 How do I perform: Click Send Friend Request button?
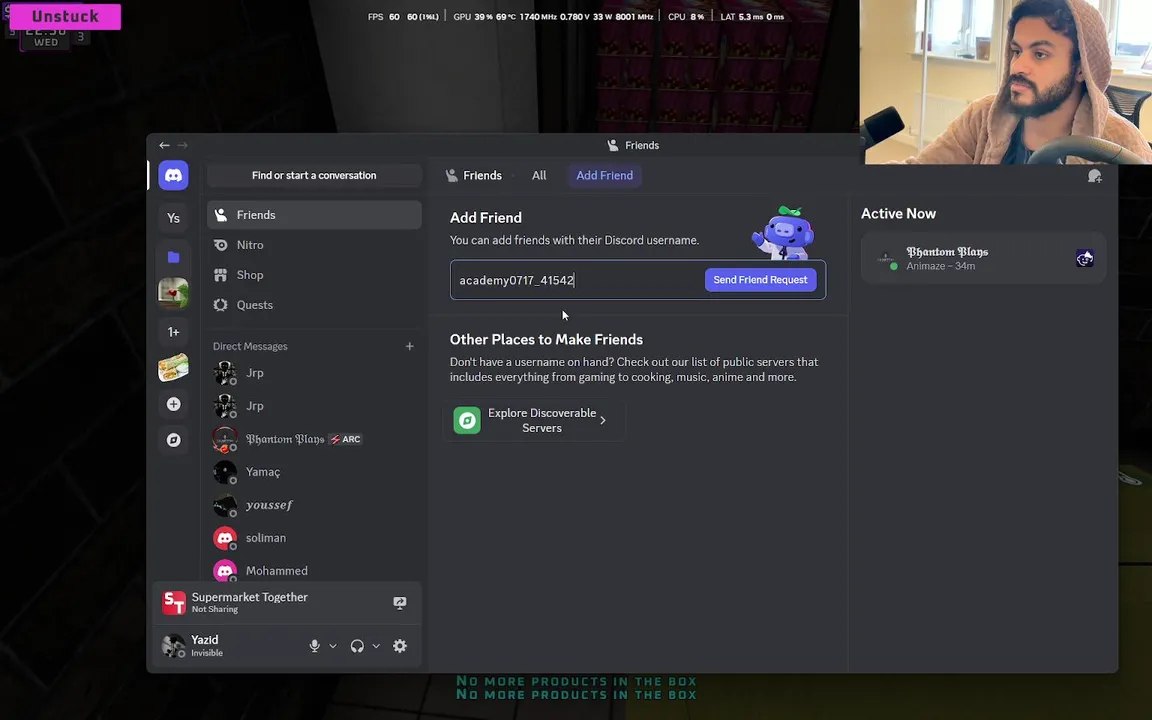[760, 280]
